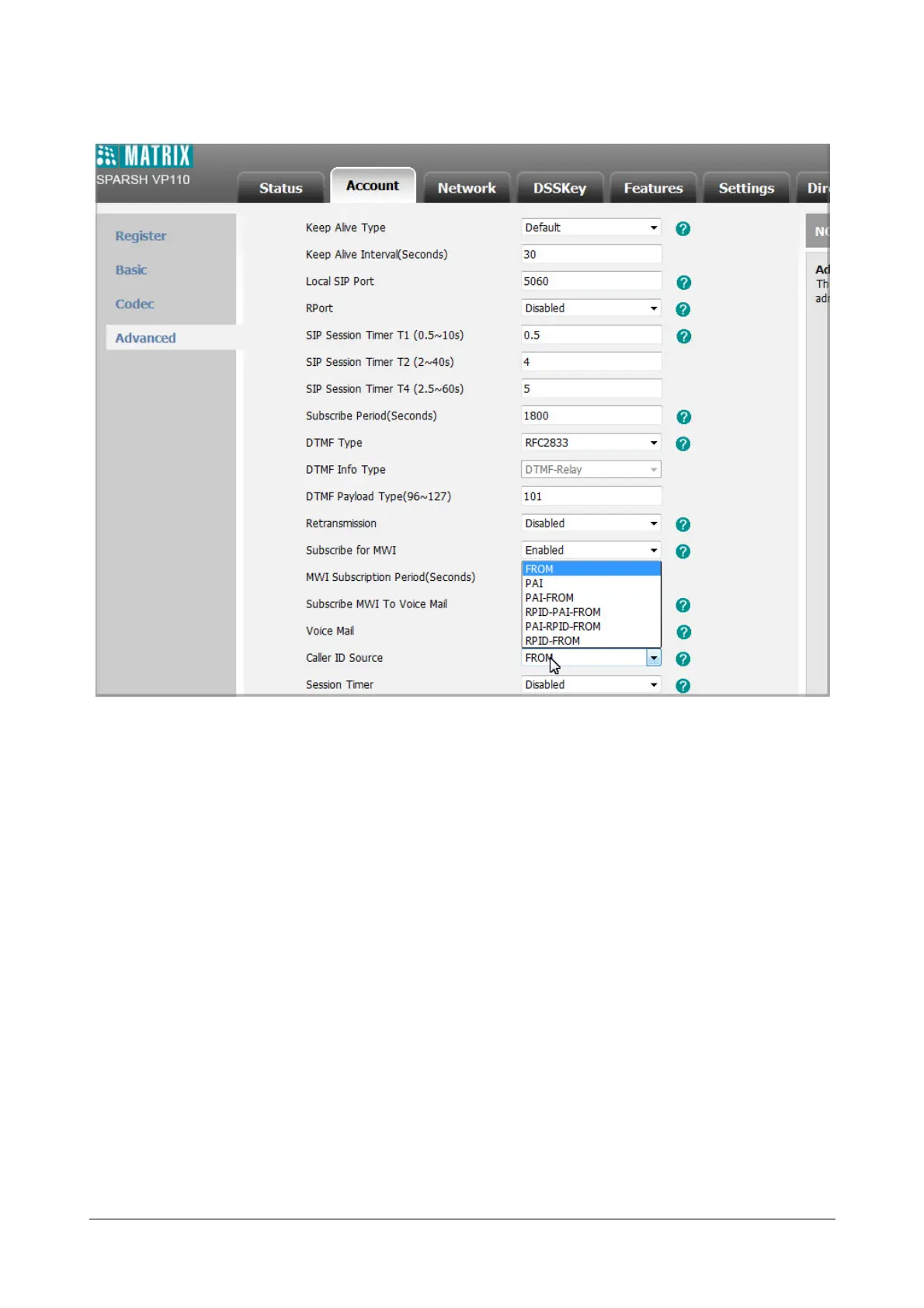The image size is (924, 1308).
Task: Expand the RPort dropdown
Action: (x=591, y=308)
